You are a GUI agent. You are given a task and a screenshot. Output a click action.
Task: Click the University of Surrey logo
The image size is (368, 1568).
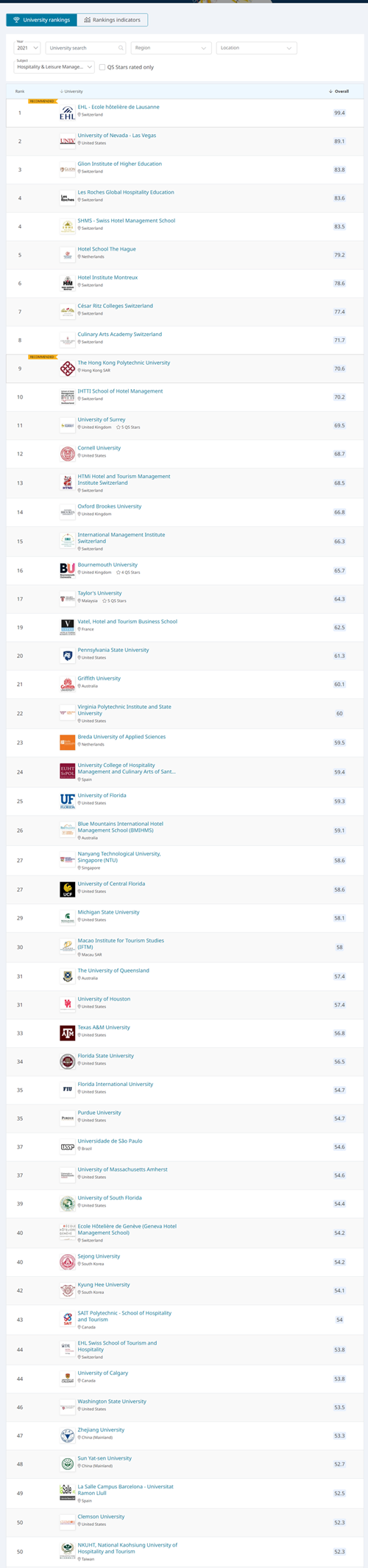pos(68,425)
